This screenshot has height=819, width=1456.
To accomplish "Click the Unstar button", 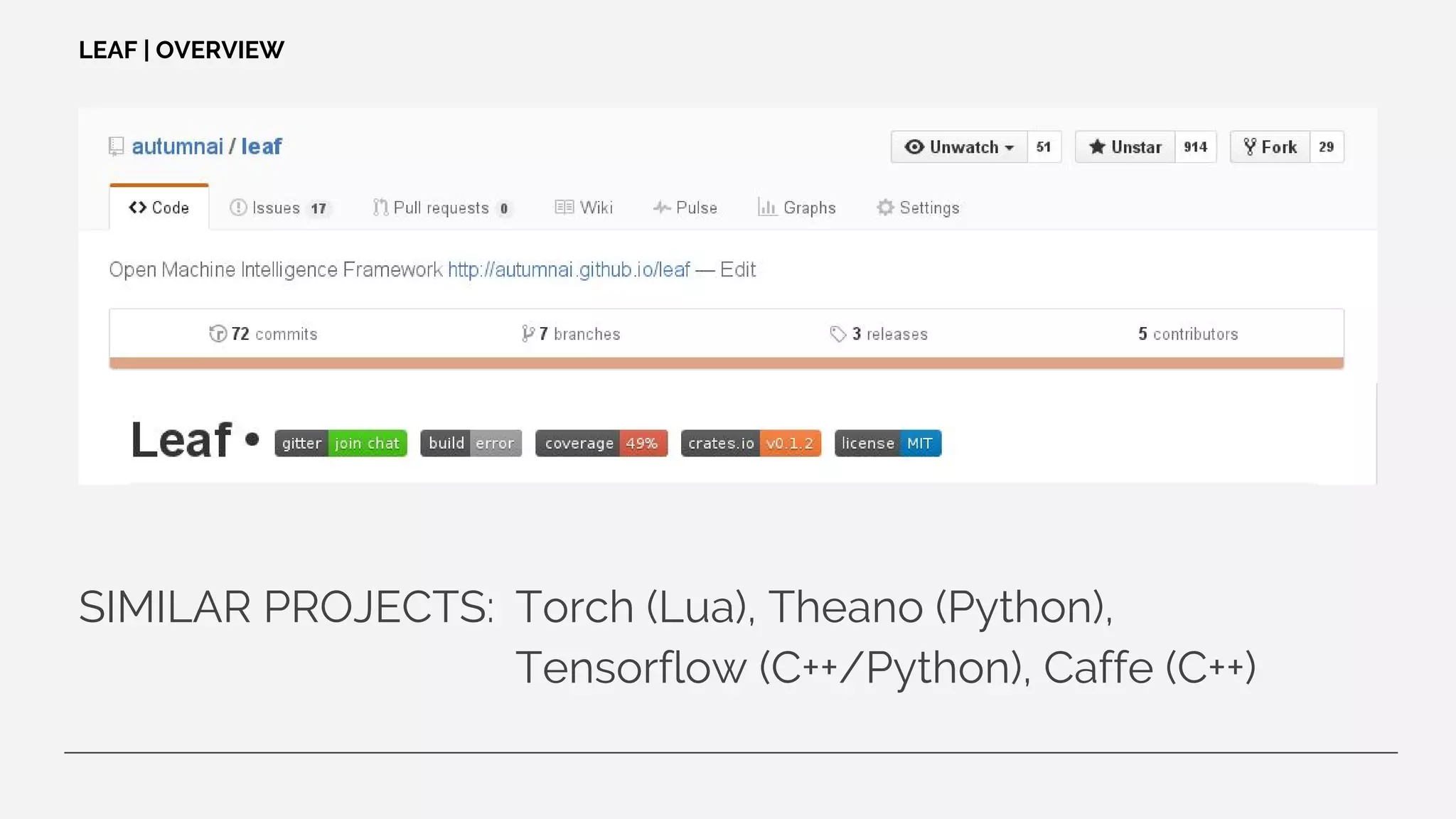I will pos(1125,147).
